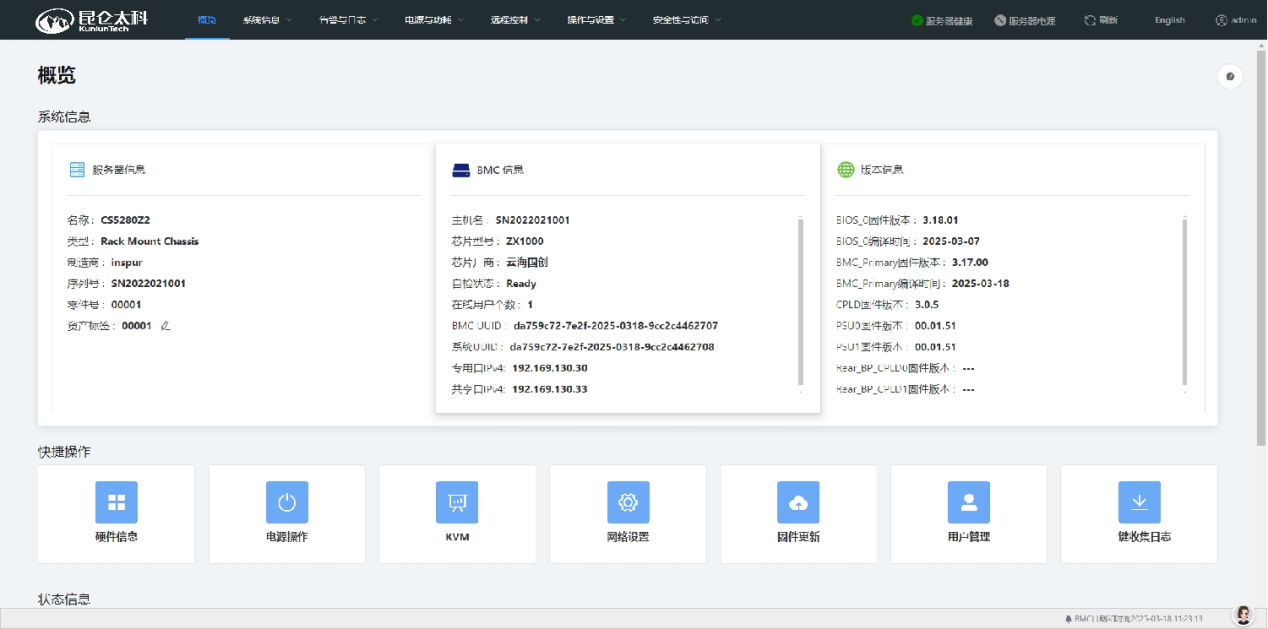Click the KunlunTech logo

pyautogui.click(x=91, y=20)
